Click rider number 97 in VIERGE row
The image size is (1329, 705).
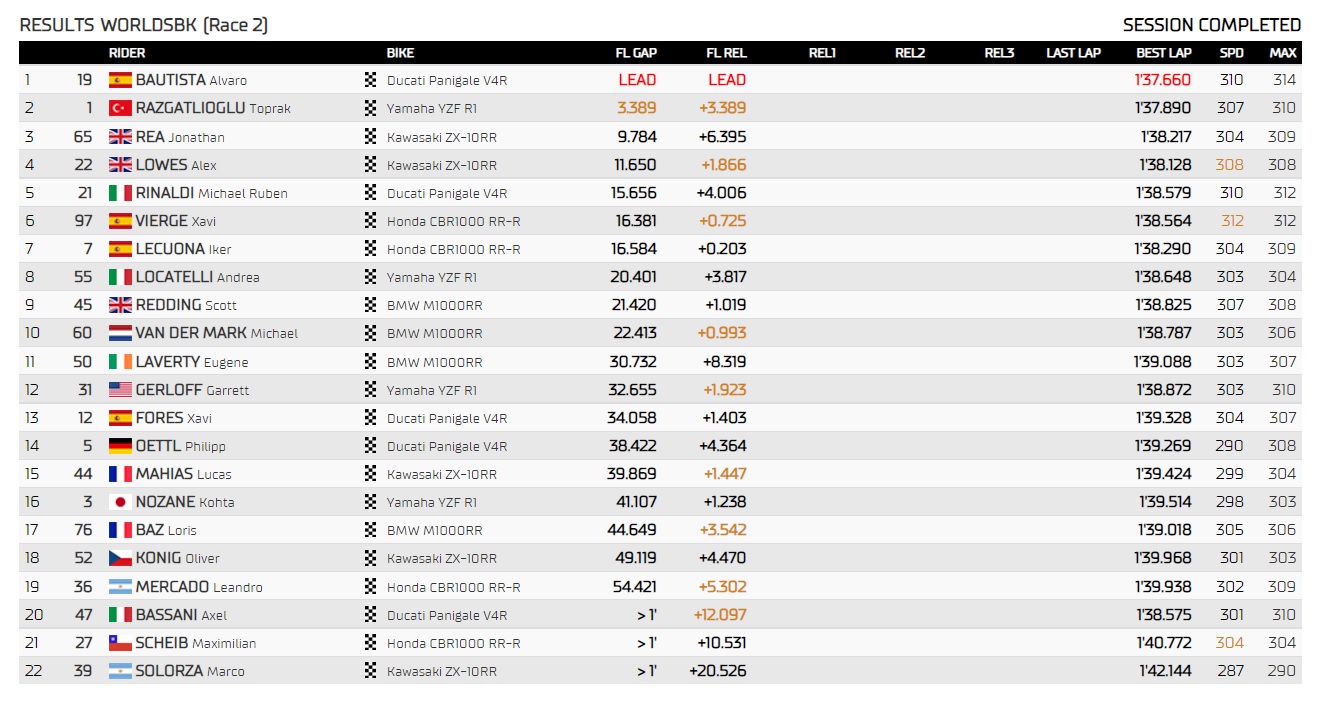[x=83, y=221]
